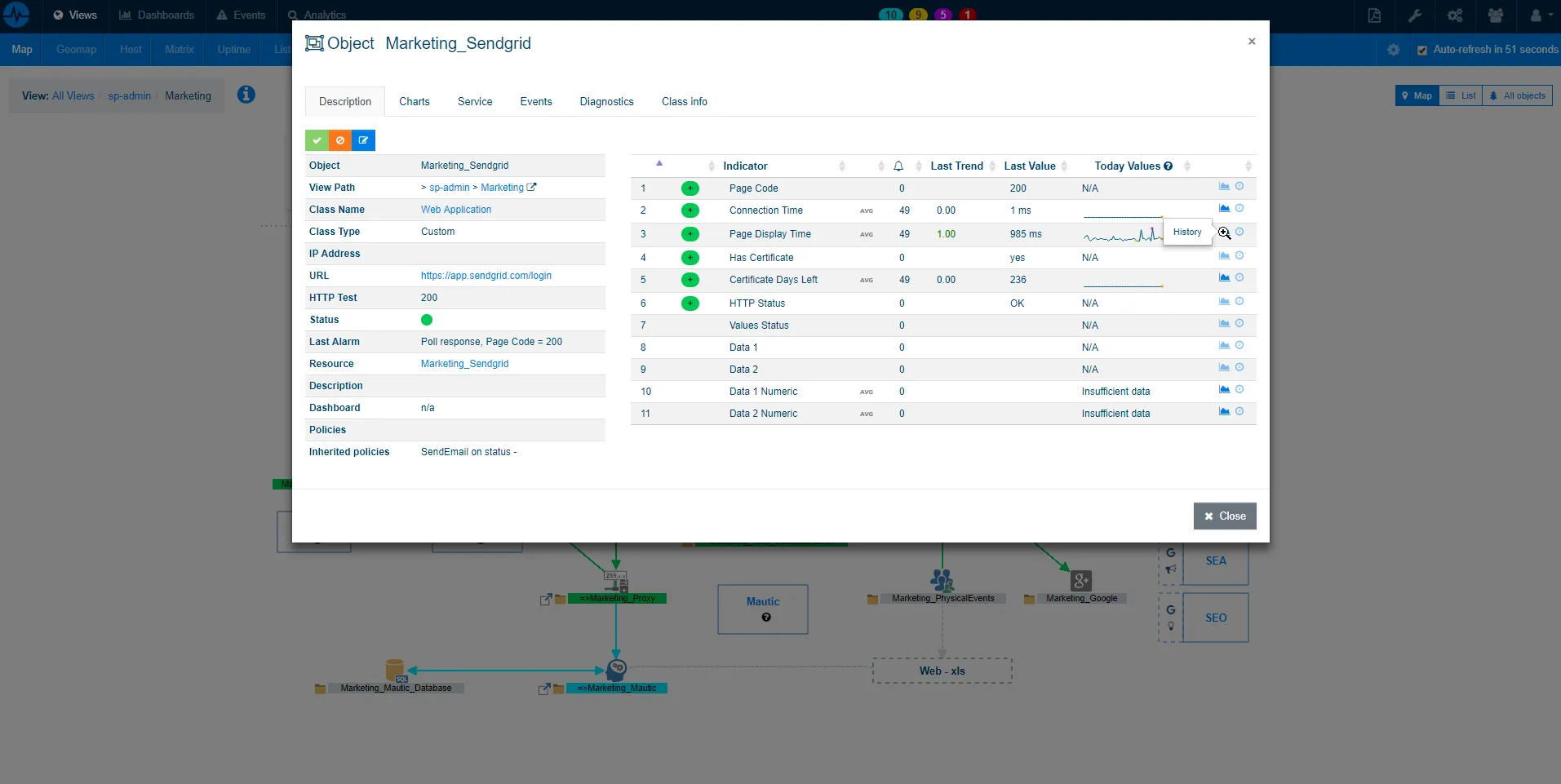Open the sendgrid login URL link
This screenshot has width=1561, height=784.
(x=486, y=275)
